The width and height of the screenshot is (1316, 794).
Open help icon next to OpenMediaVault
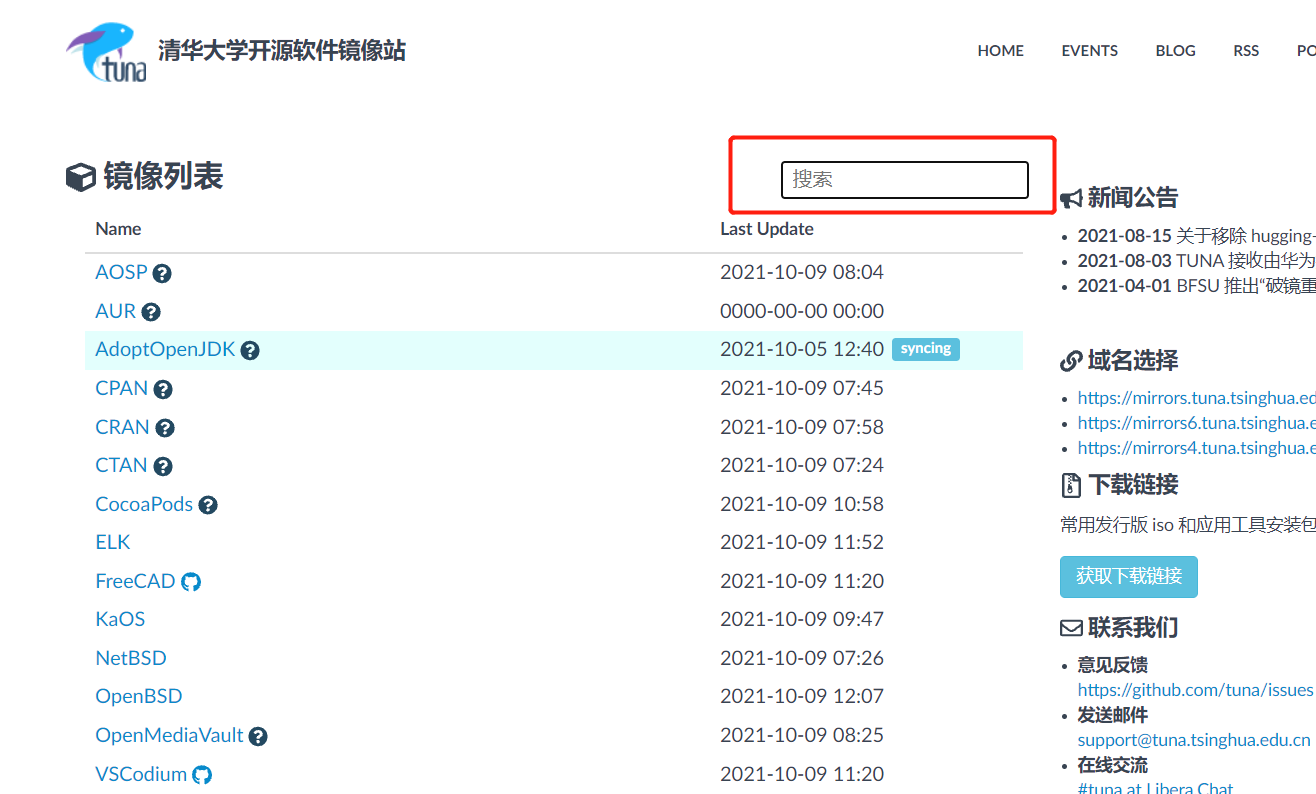click(x=258, y=737)
